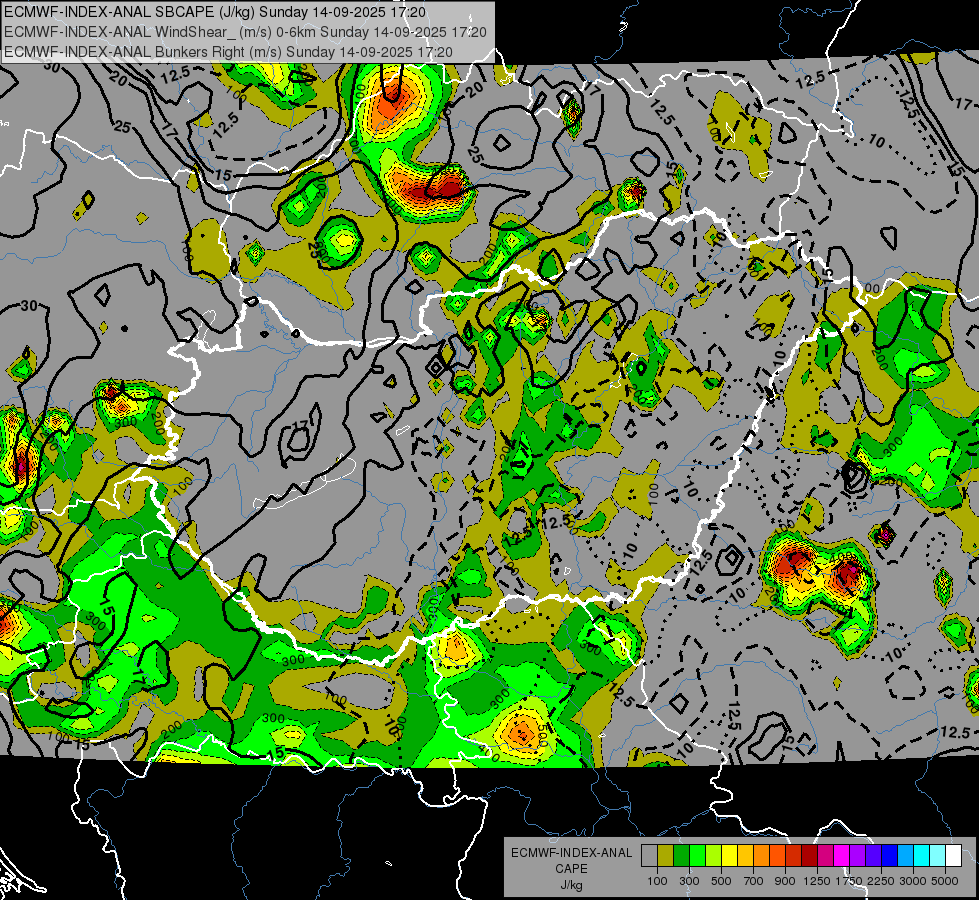Click the legend value 500
The image size is (979, 900).
pyautogui.click(x=721, y=881)
